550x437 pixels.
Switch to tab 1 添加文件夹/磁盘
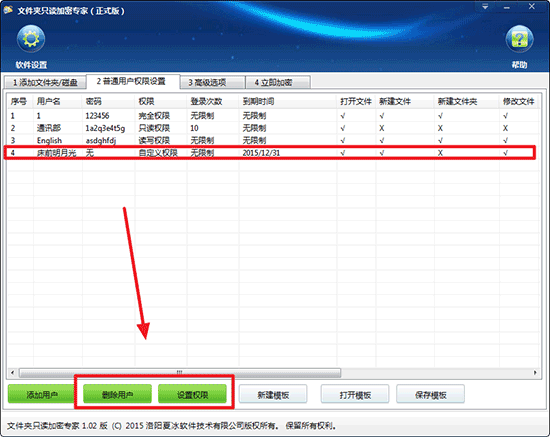tap(45, 82)
